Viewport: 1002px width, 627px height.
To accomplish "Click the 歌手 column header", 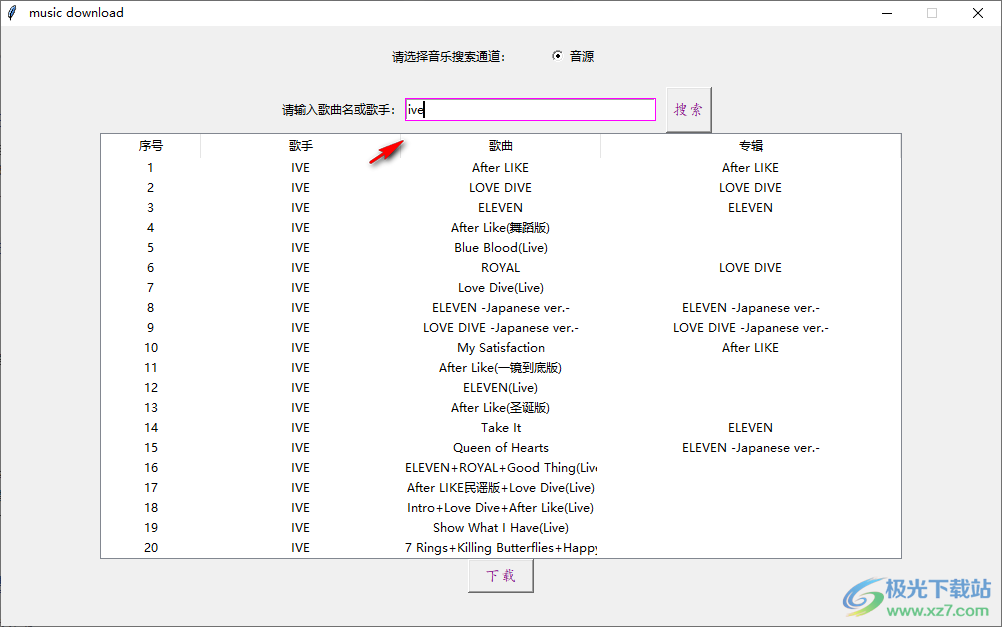I will click(300, 146).
